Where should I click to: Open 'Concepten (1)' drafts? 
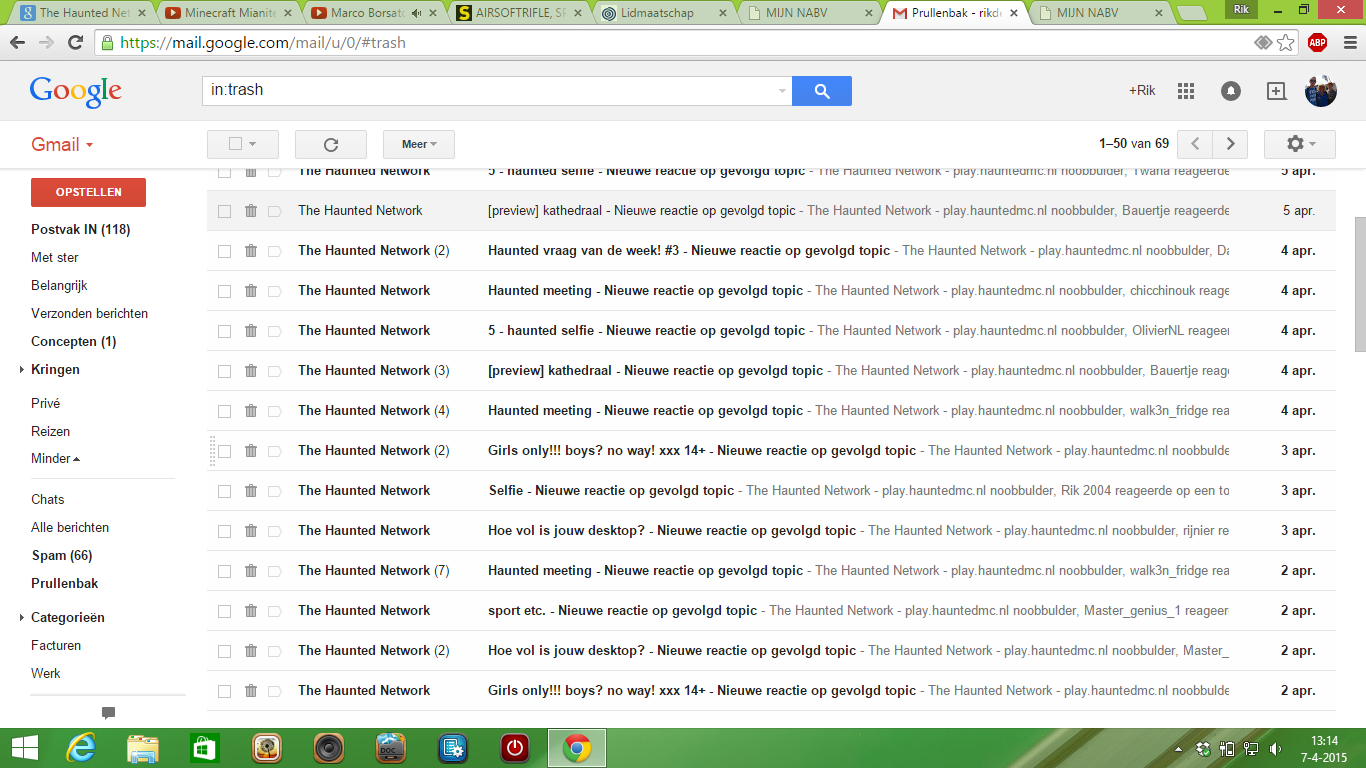tap(74, 342)
